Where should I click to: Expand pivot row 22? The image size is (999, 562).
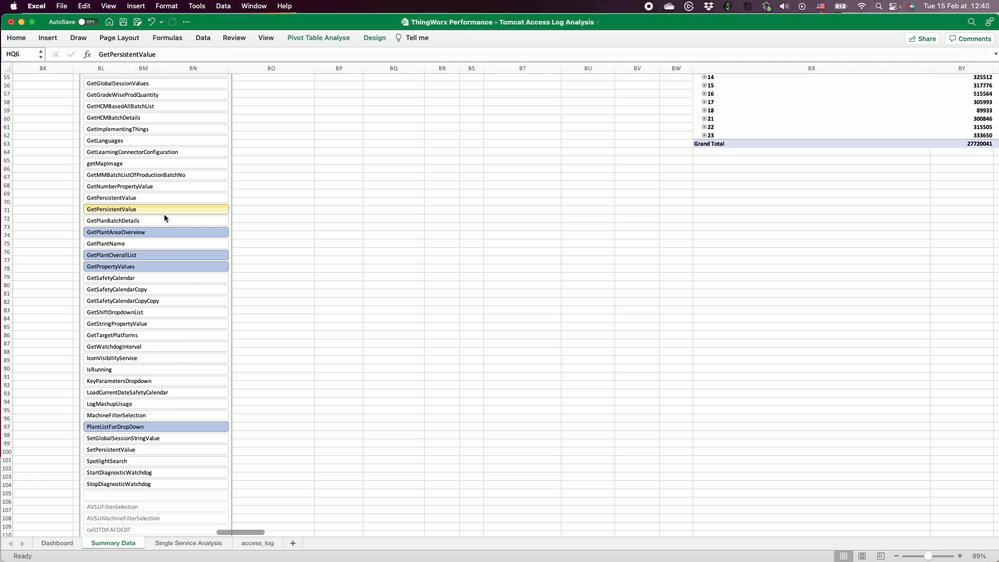(704, 127)
